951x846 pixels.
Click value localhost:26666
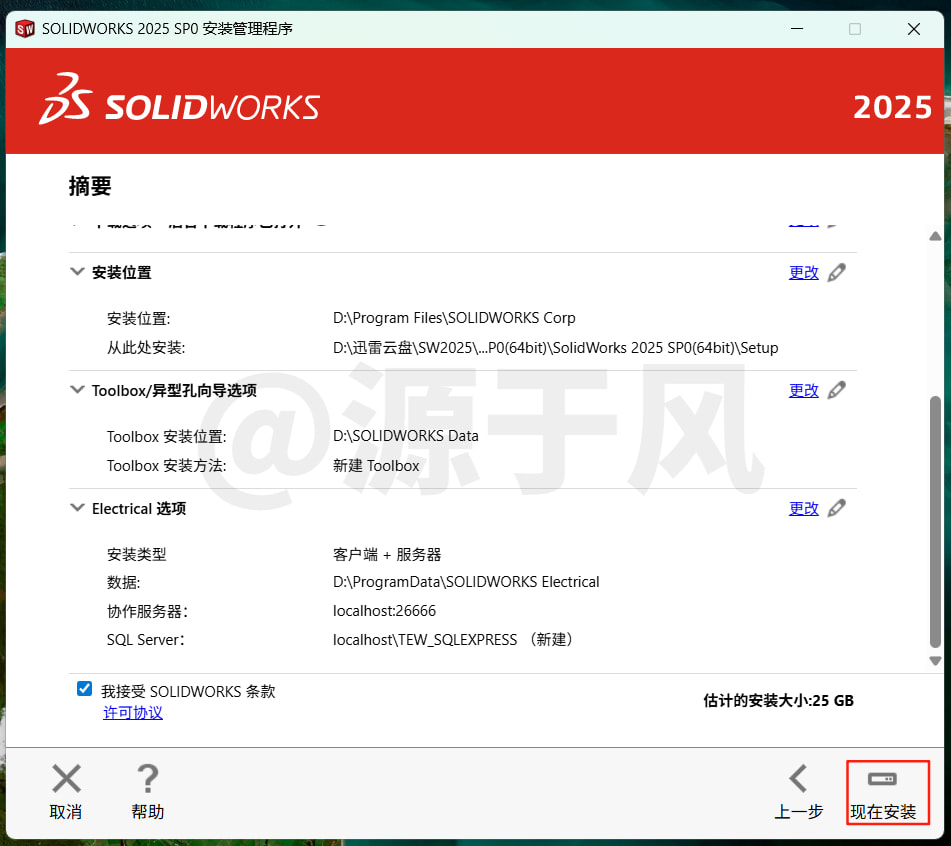coord(385,611)
